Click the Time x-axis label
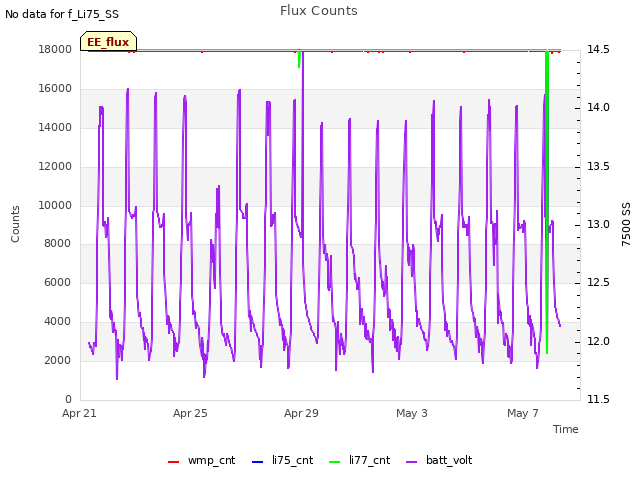This screenshot has width=640, height=480. click(566, 429)
